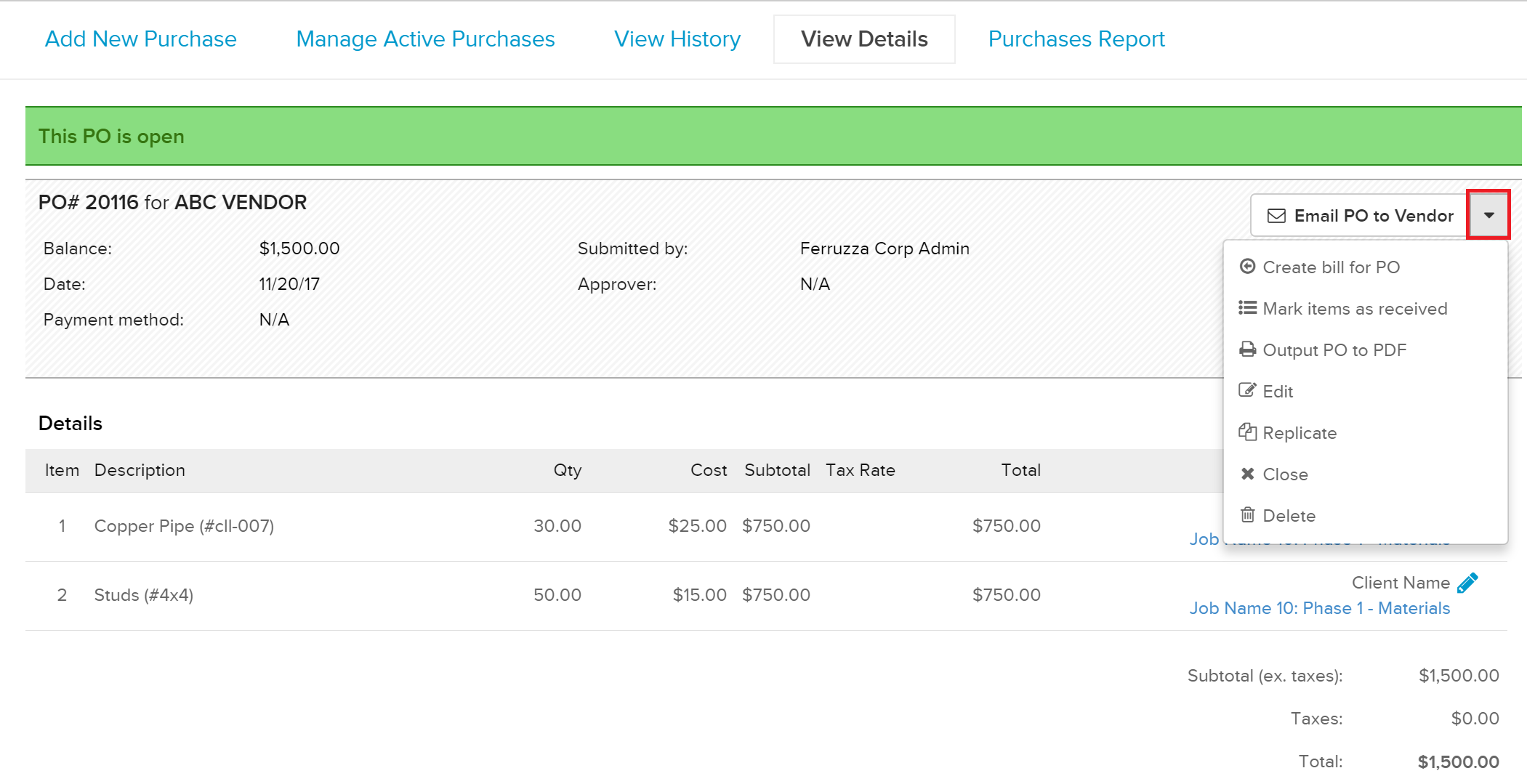1527x784 pixels.
Task: Click the Studs (#4x4) description
Action: tap(144, 595)
